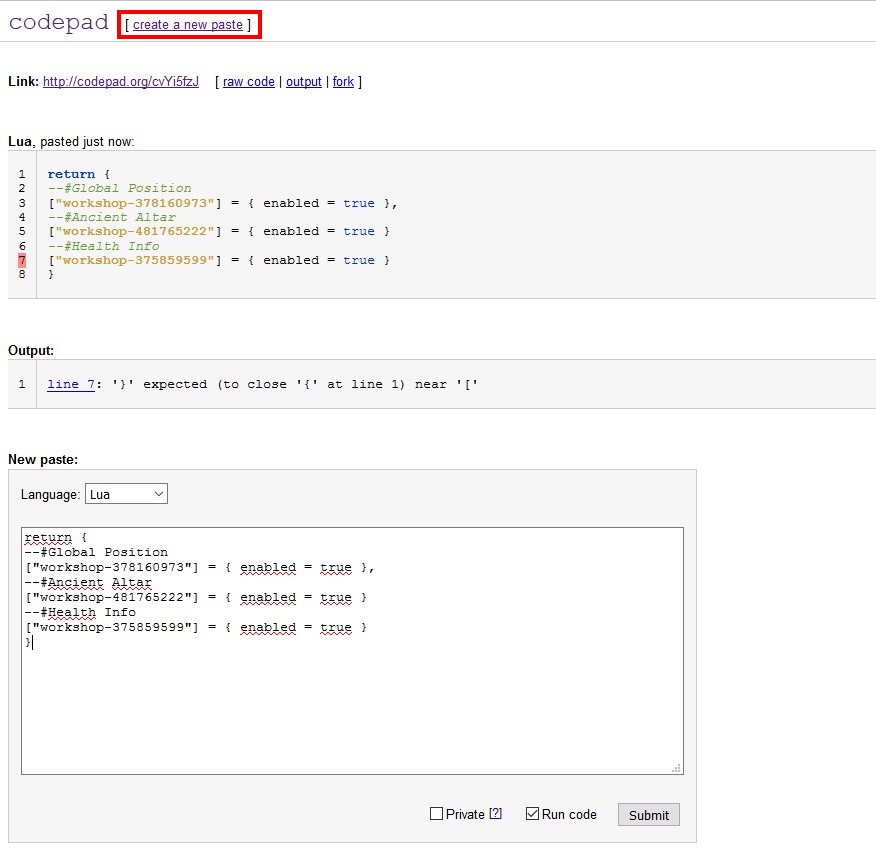The width and height of the screenshot is (876, 867).
Task: Click the codepad logo
Action: pyautogui.click(x=58, y=23)
